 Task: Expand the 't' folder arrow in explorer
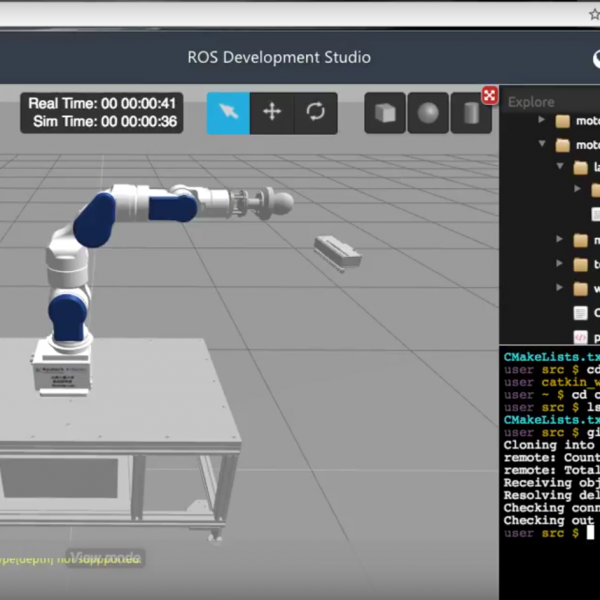pos(559,264)
